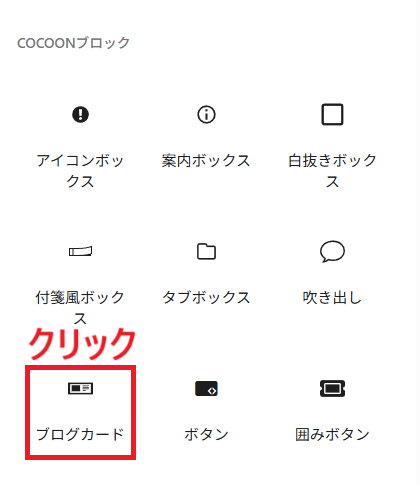This screenshot has height=486, width=420.
Task: Select the 吹き出し label text
Action: pos(332,297)
